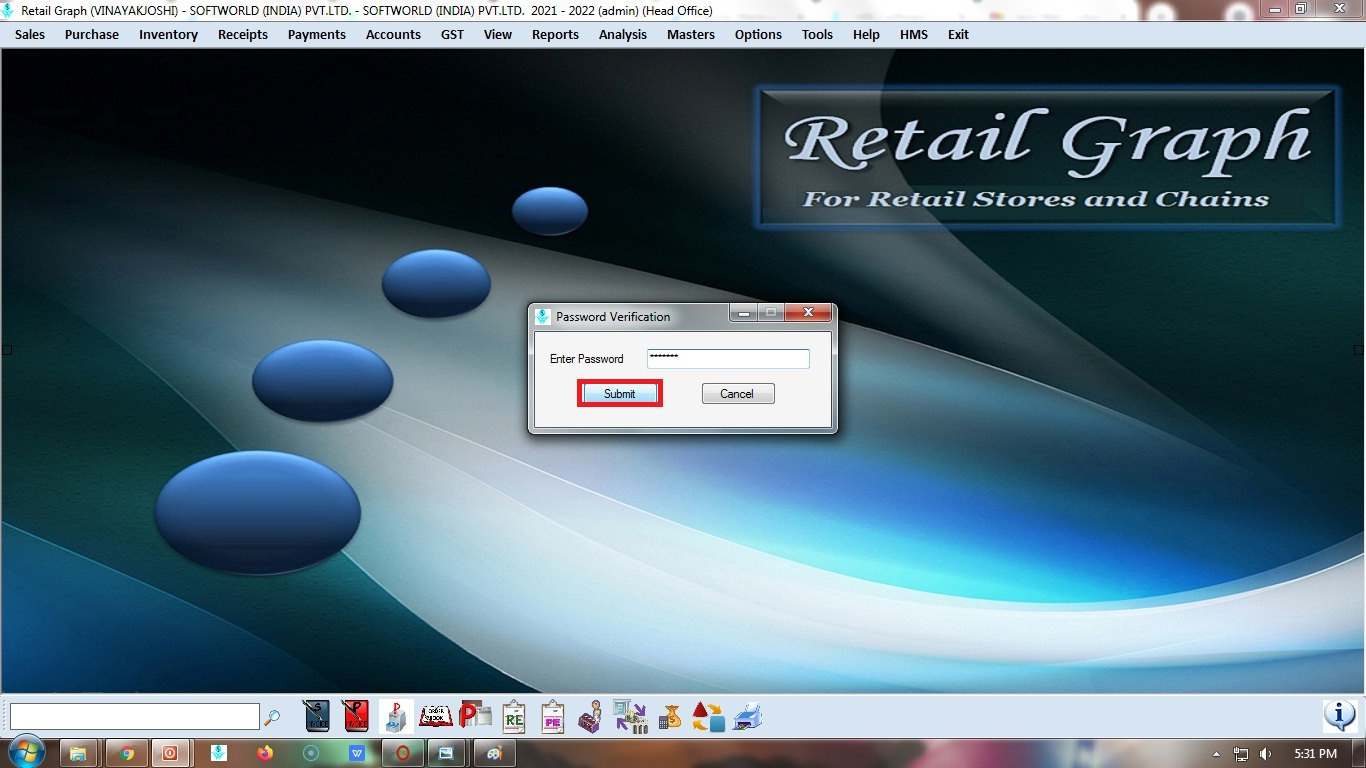1366x768 pixels.
Task: Open the Masters menu
Action: [691, 34]
